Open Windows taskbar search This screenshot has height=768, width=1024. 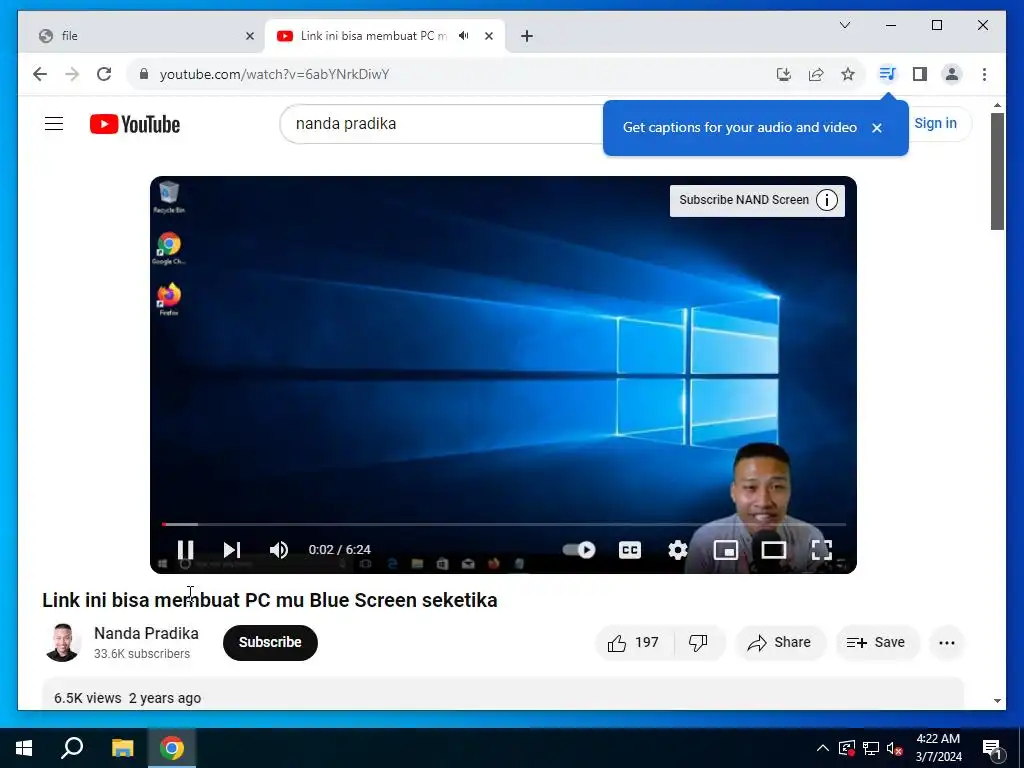(72, 748)
